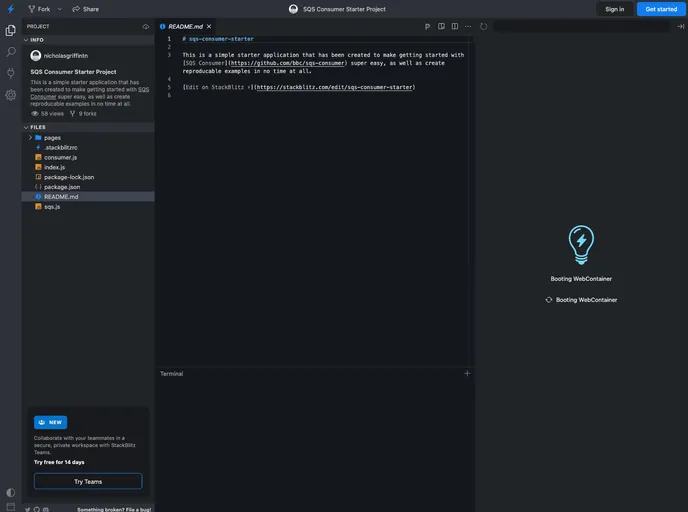
Task: Share the project
Action: (x=86, y=9)
